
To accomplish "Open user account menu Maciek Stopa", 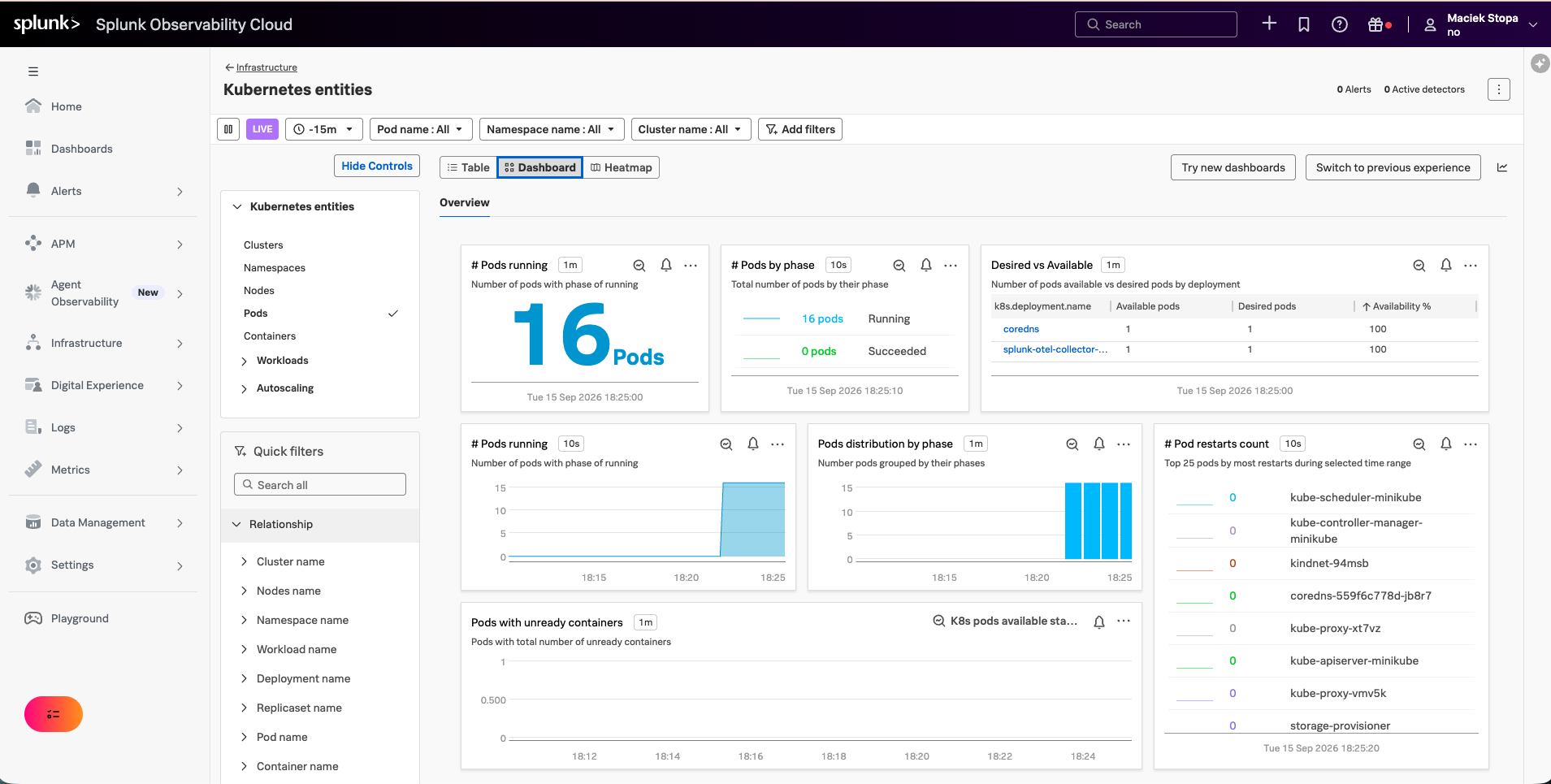I will pos(1481,24).
